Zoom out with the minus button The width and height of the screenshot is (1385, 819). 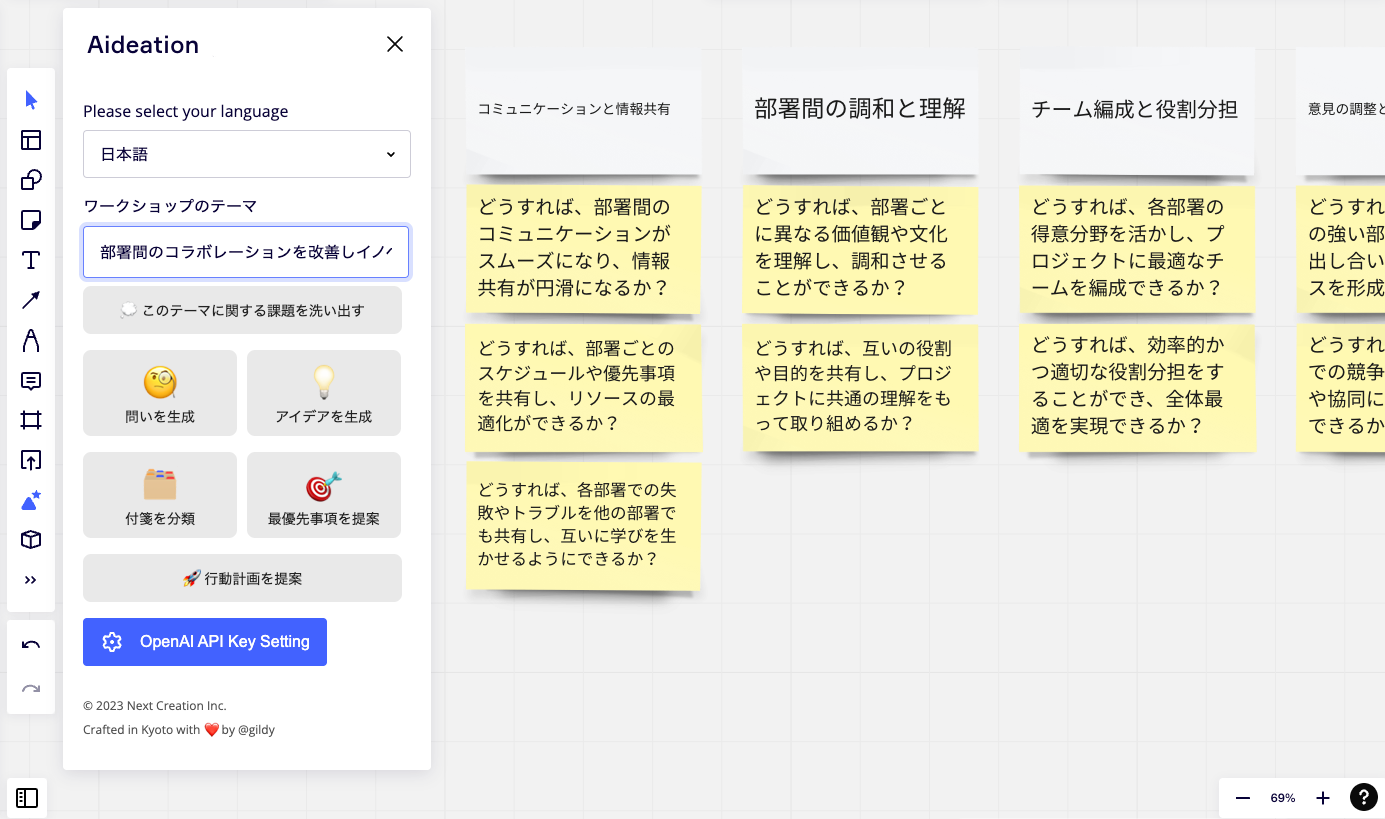tap(1243, 798)
